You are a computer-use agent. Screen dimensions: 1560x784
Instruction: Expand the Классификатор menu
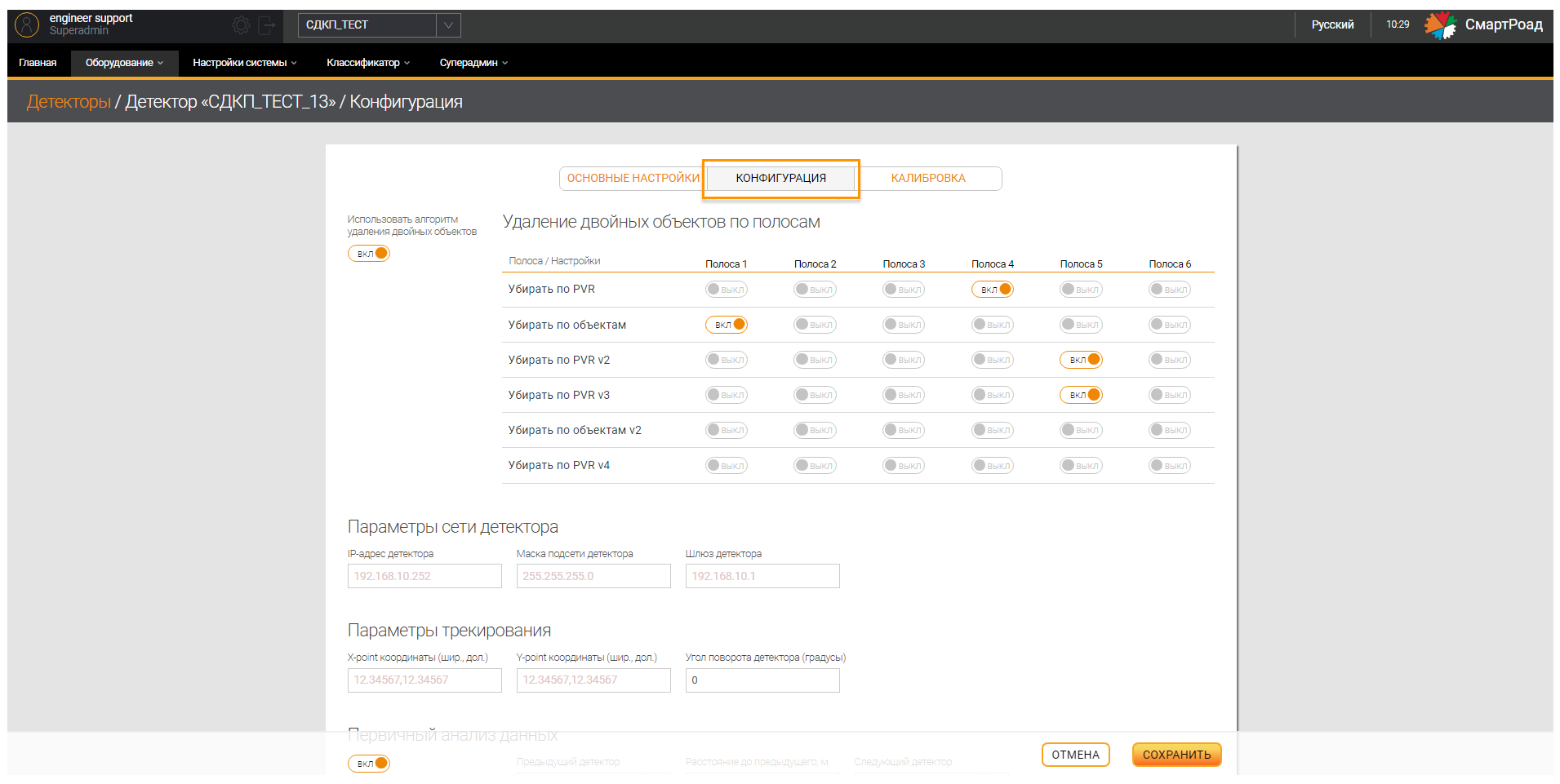click(x=368, y=63)
